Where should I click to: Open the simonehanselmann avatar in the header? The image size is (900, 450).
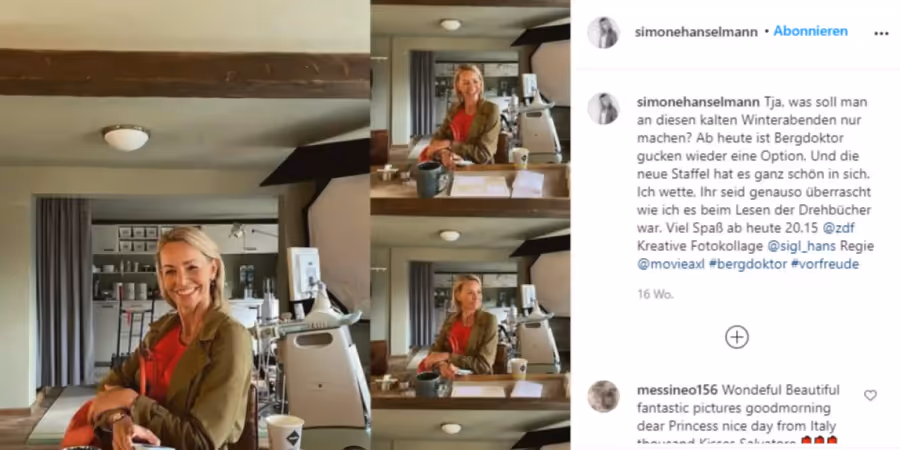pos(603,33)
